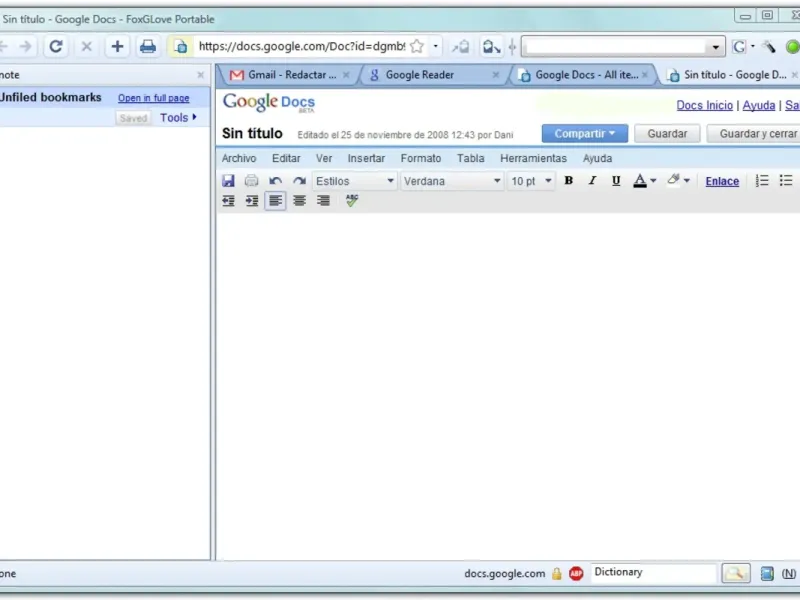Screen dimensions: 800x600
Task: Click the browser search input field
Action: tap(616, 47)
